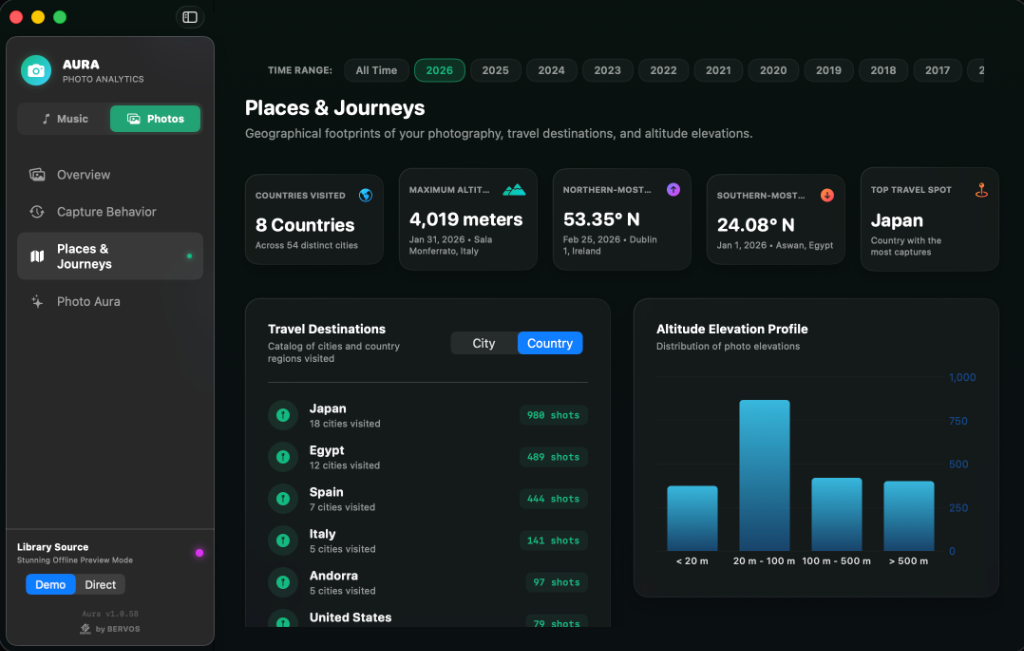Image resolution: width=1024 pixels, height=651 pixels.
Task: Open the Overview section
Action: click(110, 174)
